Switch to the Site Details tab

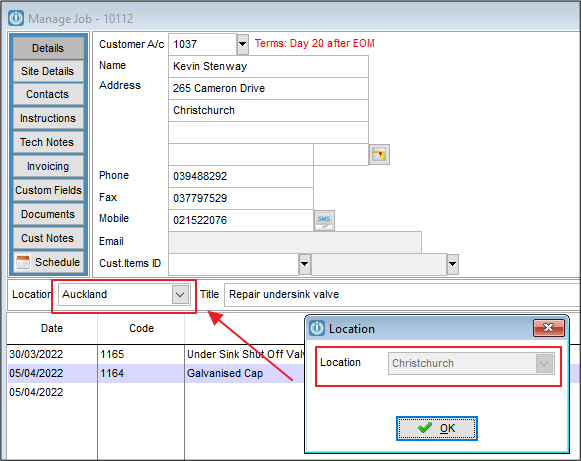click(48, 71)
